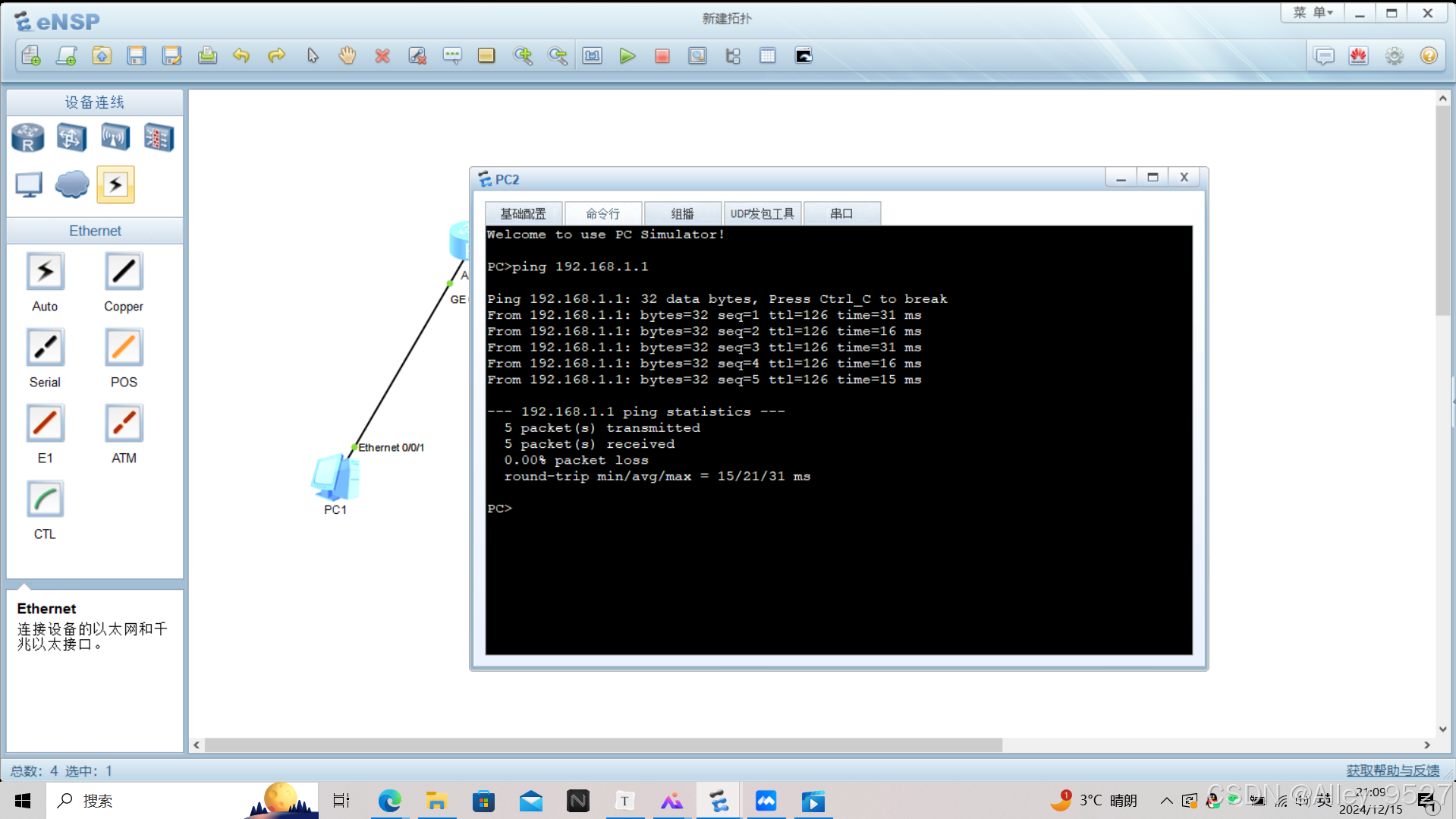Viewport: 1456px width, 819px height.
Task: Click the data capture icon
Action: click(697, 55)
